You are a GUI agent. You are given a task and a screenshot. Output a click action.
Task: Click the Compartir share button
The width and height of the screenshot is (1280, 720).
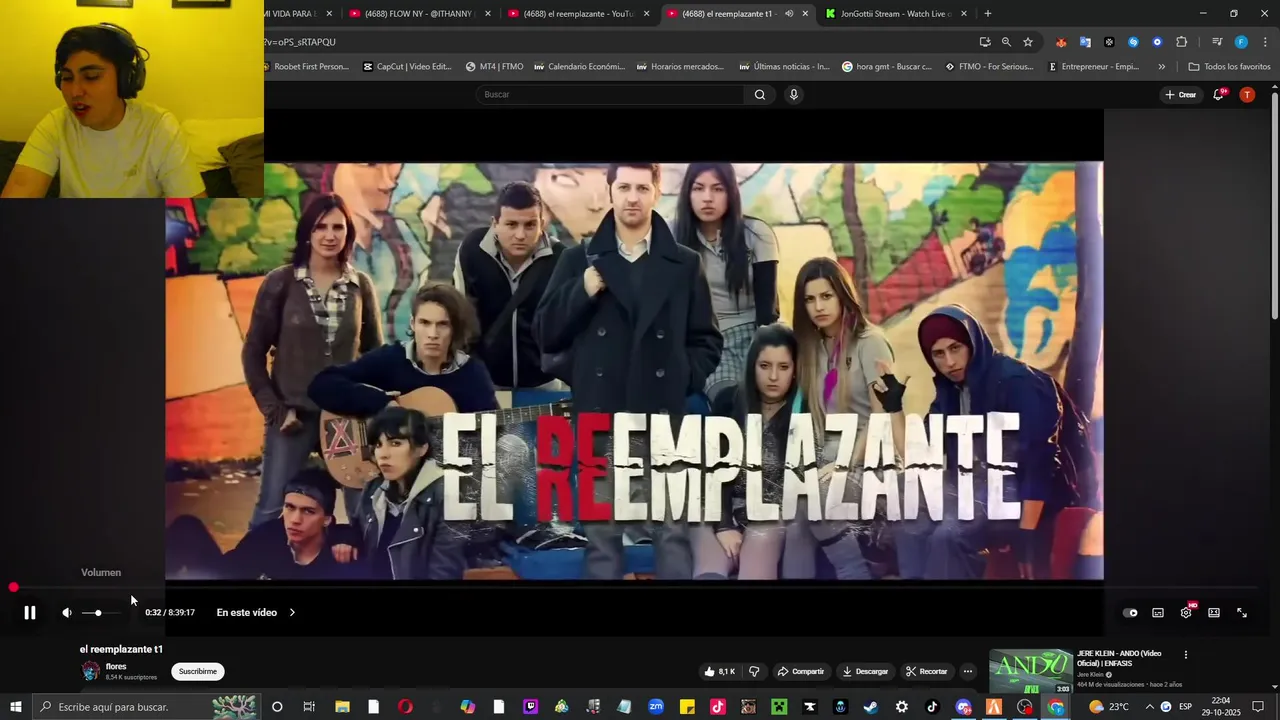click(801, 671)
